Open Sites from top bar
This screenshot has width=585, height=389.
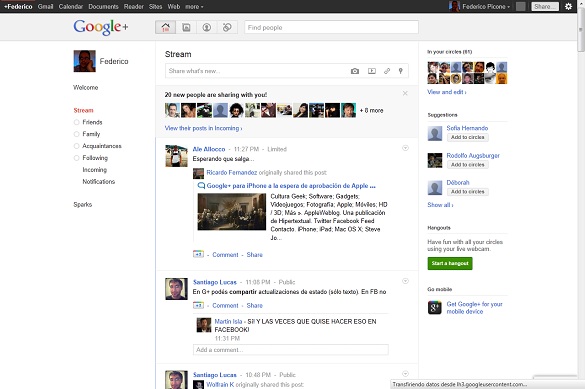click(156, 6)
